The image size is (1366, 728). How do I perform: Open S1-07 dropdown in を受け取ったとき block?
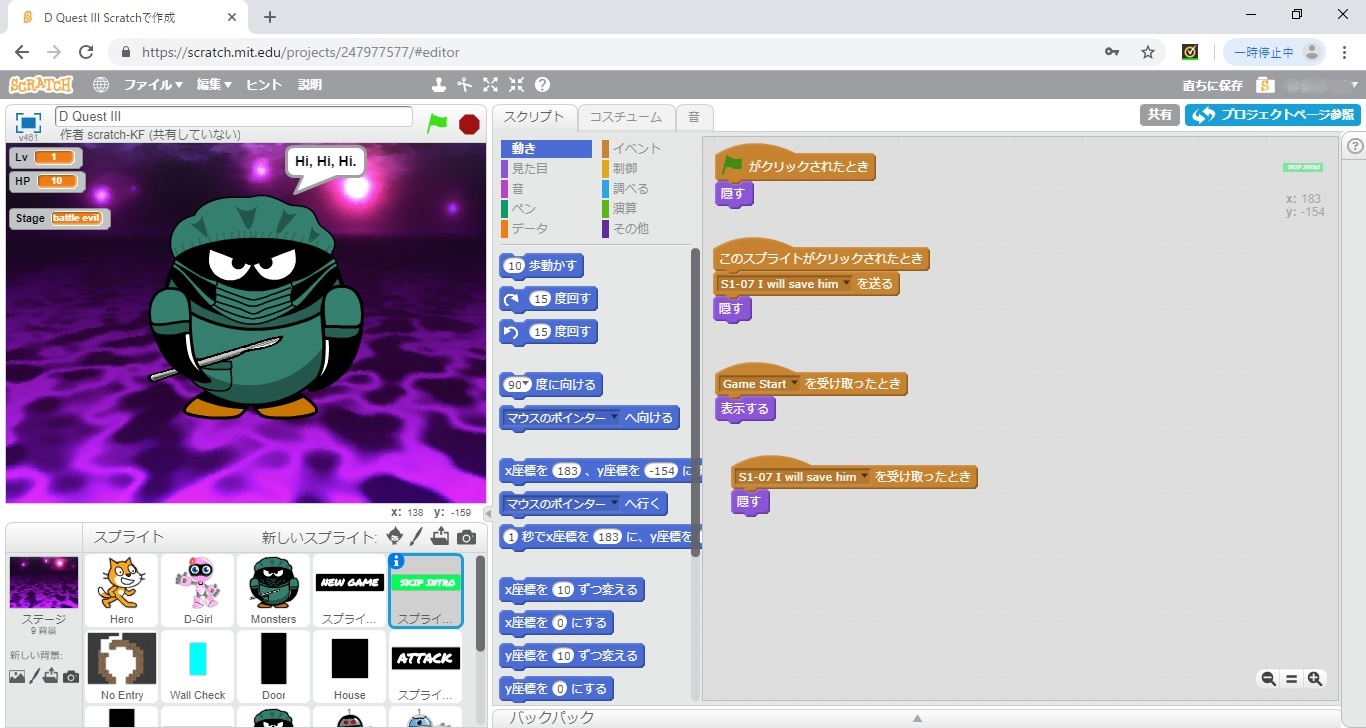[865, 477]
